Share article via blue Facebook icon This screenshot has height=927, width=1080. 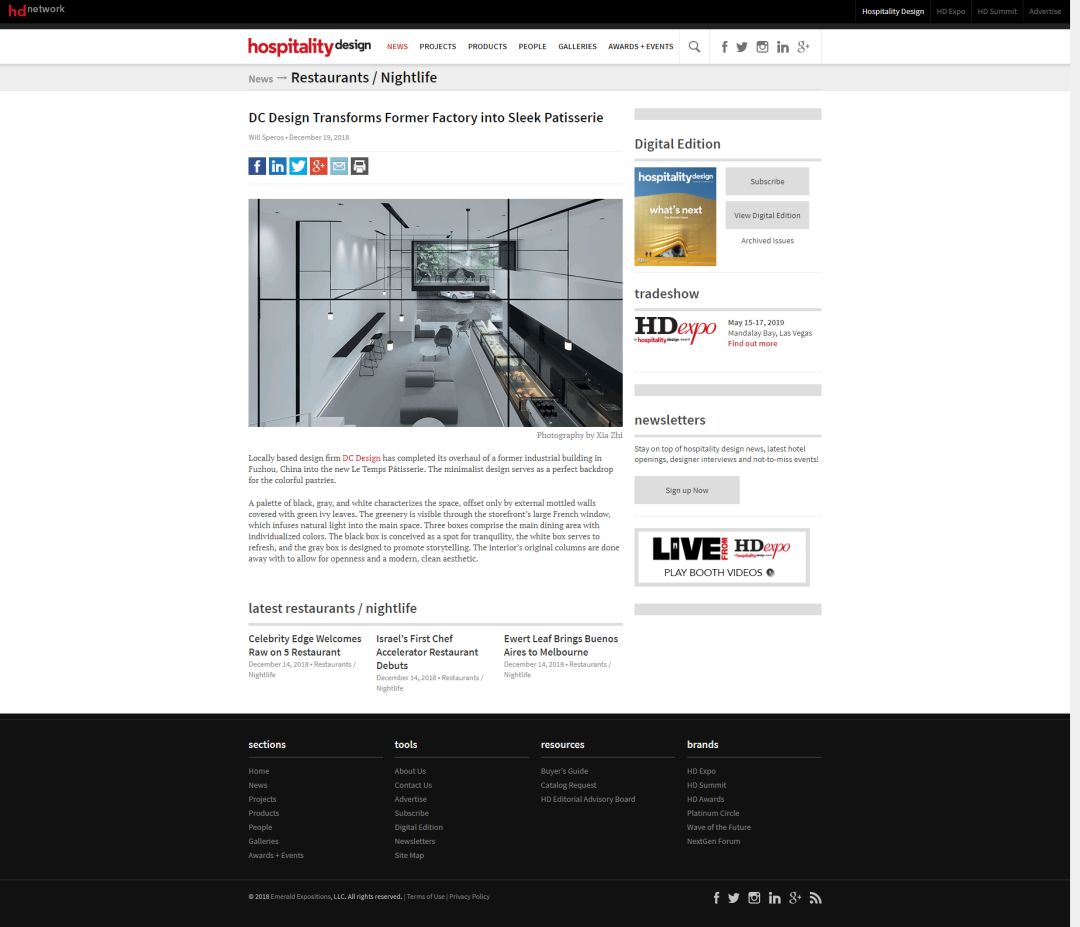pyautogui.click(x=257, y=166)
